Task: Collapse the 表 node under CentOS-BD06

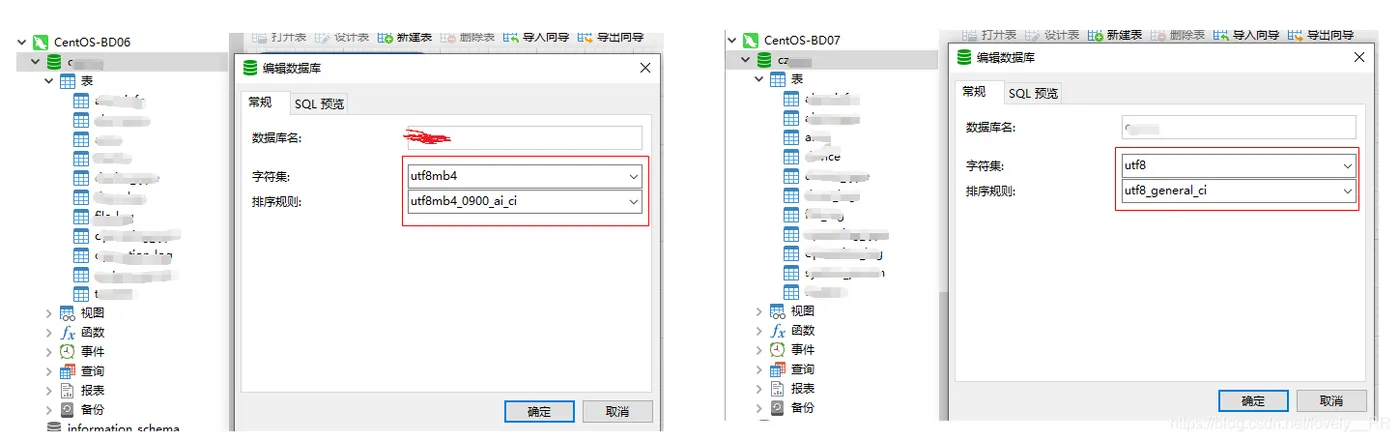Action: coord(49,80)
